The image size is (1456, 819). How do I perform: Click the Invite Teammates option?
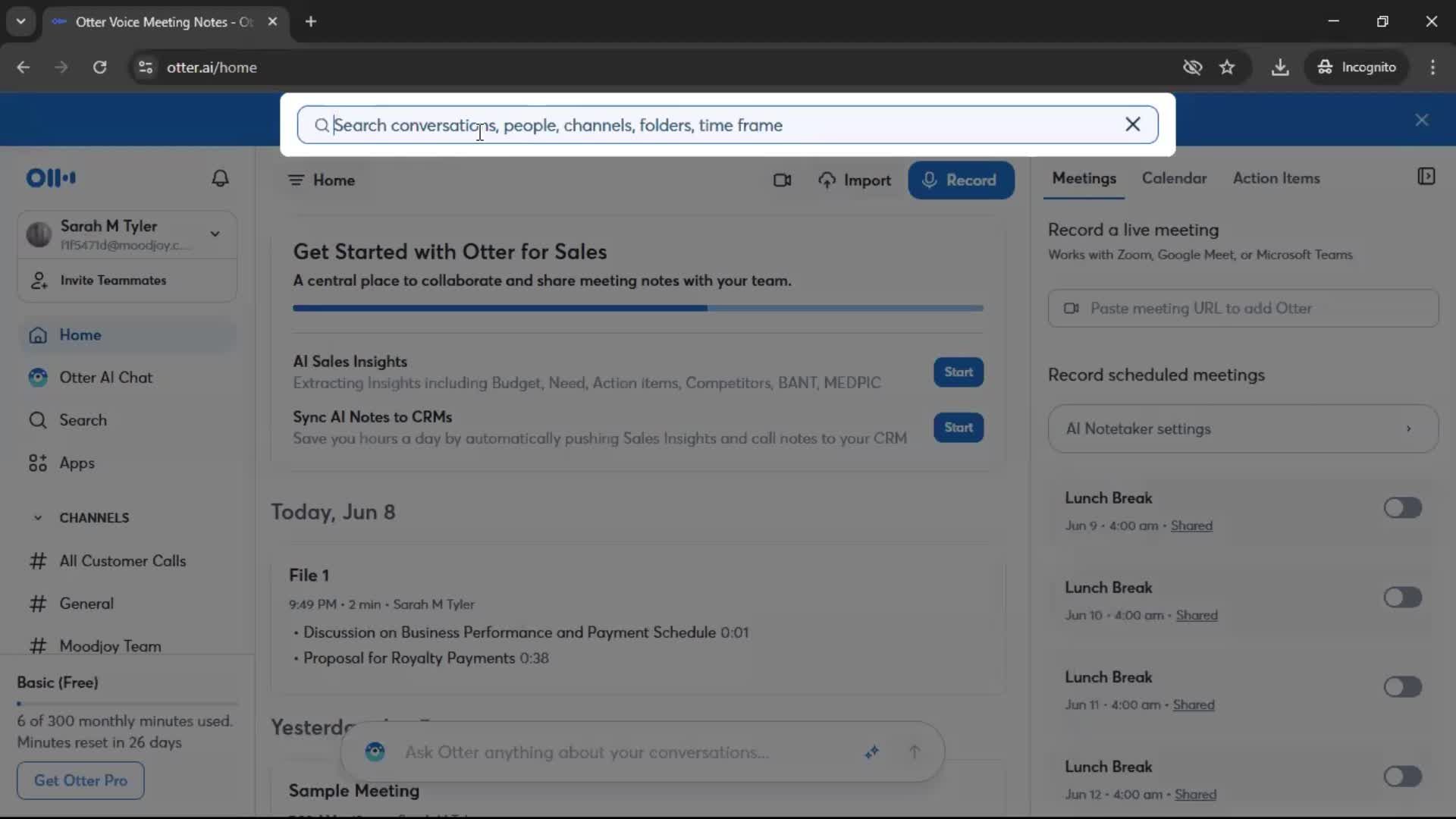pos(127,281)
